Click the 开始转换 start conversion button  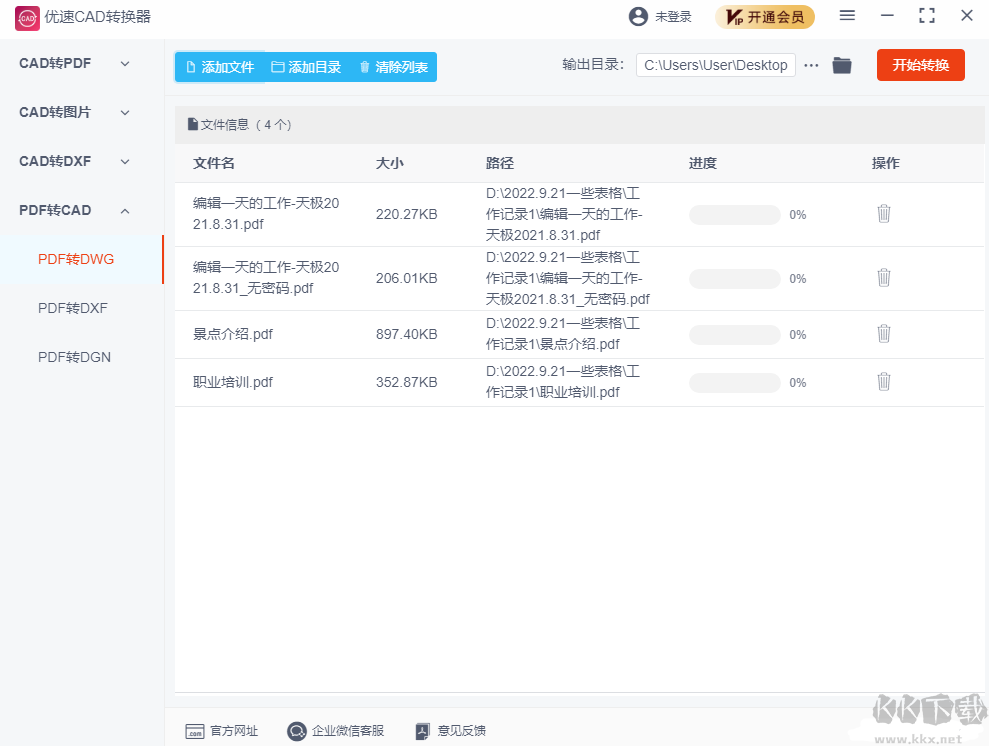pos(920,64)
